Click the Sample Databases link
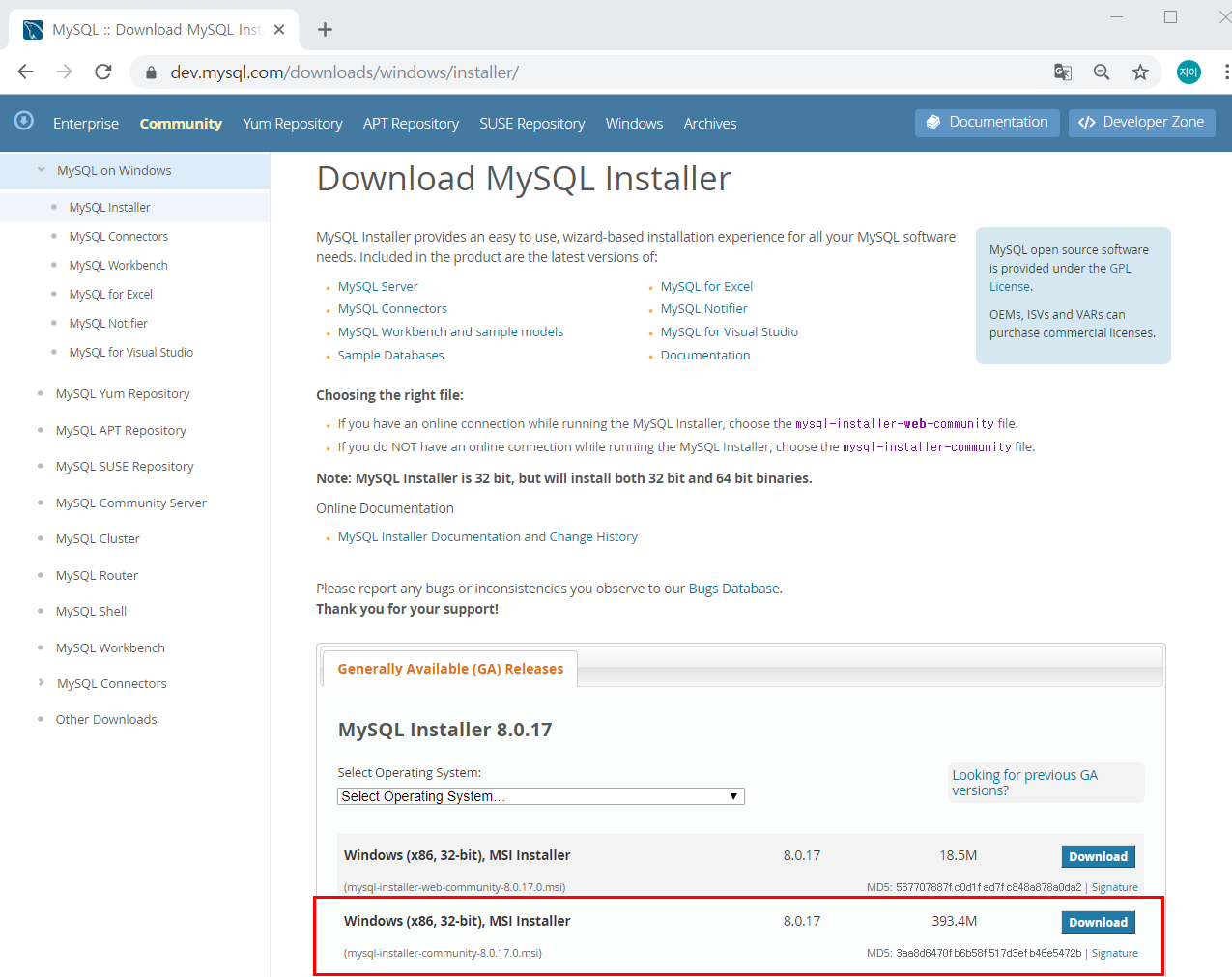This screenshot has width=1232, height=977. (x=390, y=356)
